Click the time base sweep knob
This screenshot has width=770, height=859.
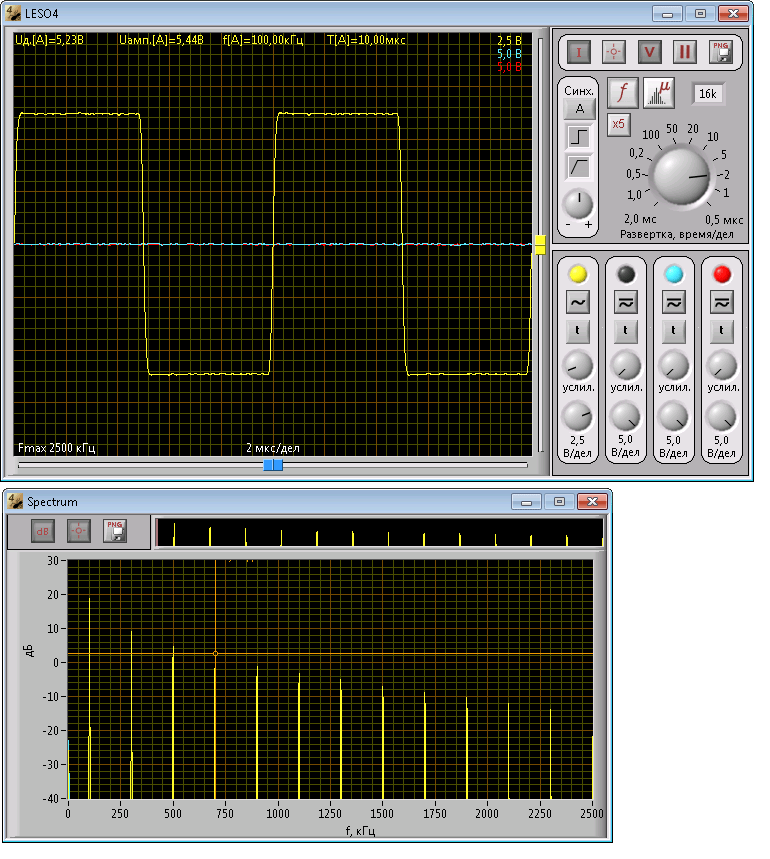pos(682,176)
